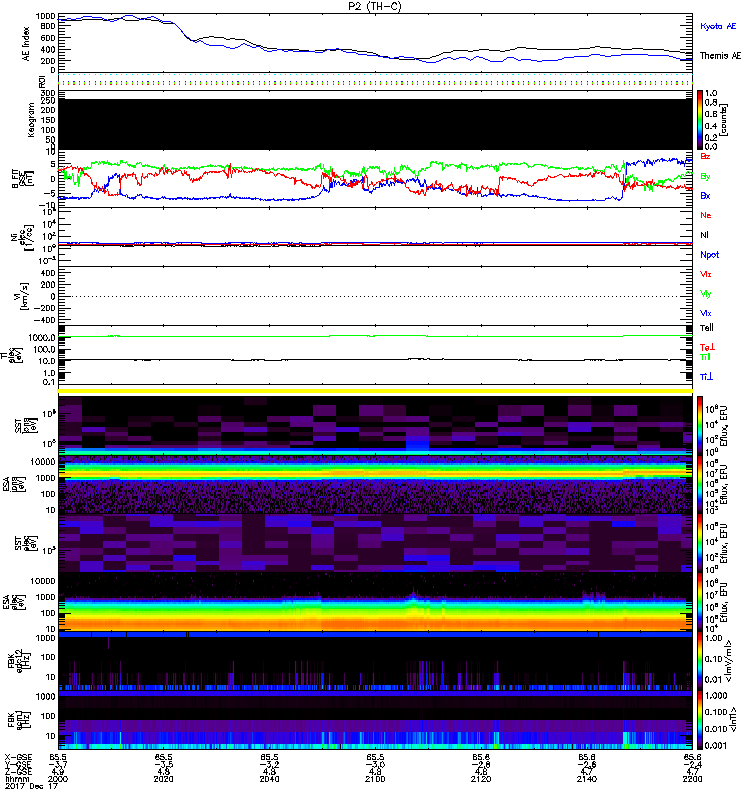This screenshot has height=800, width=750.
Task: Click the FBK scm1 nT color bar
Action: coord(700,720)
